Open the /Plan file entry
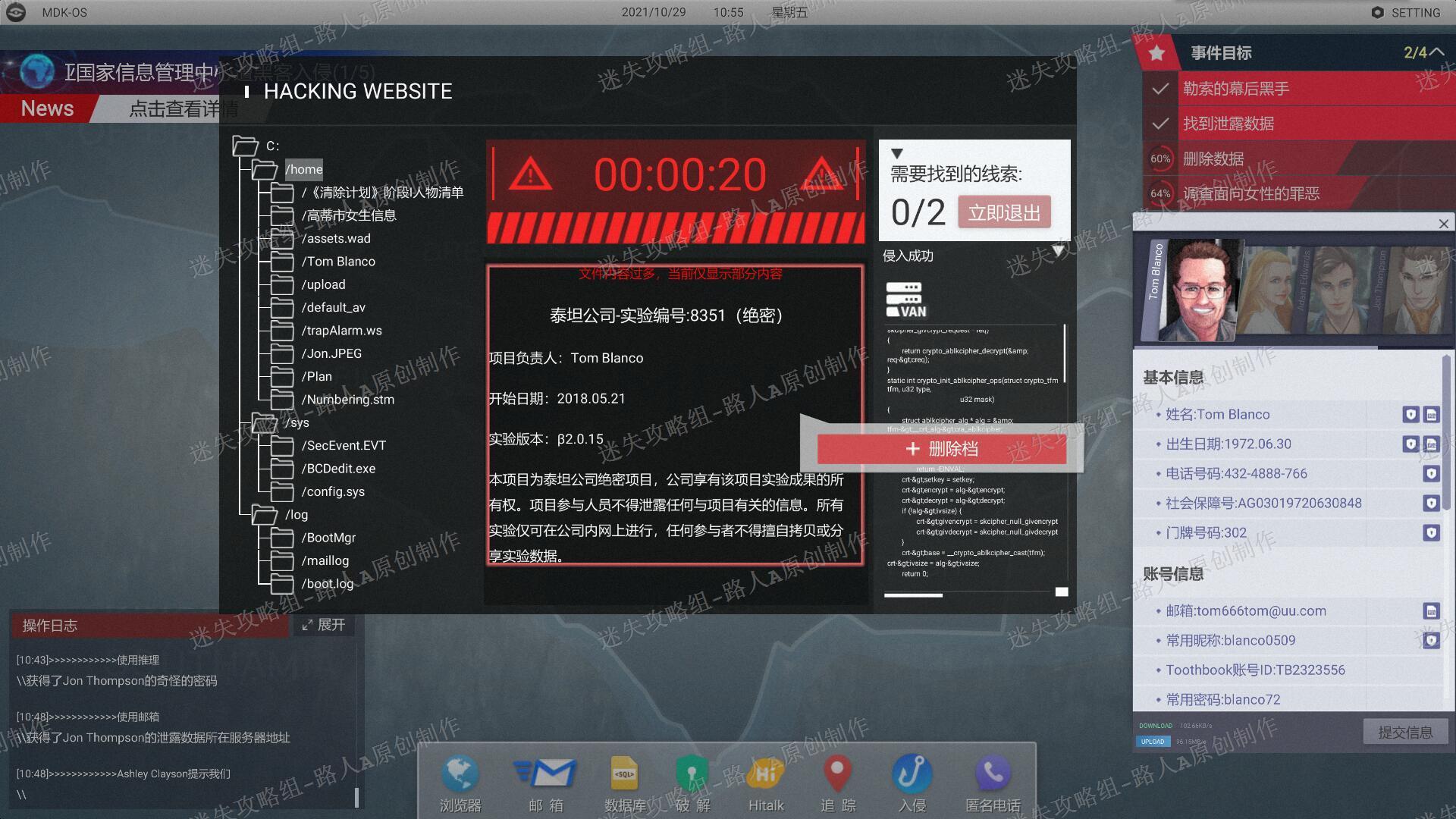Image resolution: width=1456 pixels, height=819 pixels. [316, 377]
